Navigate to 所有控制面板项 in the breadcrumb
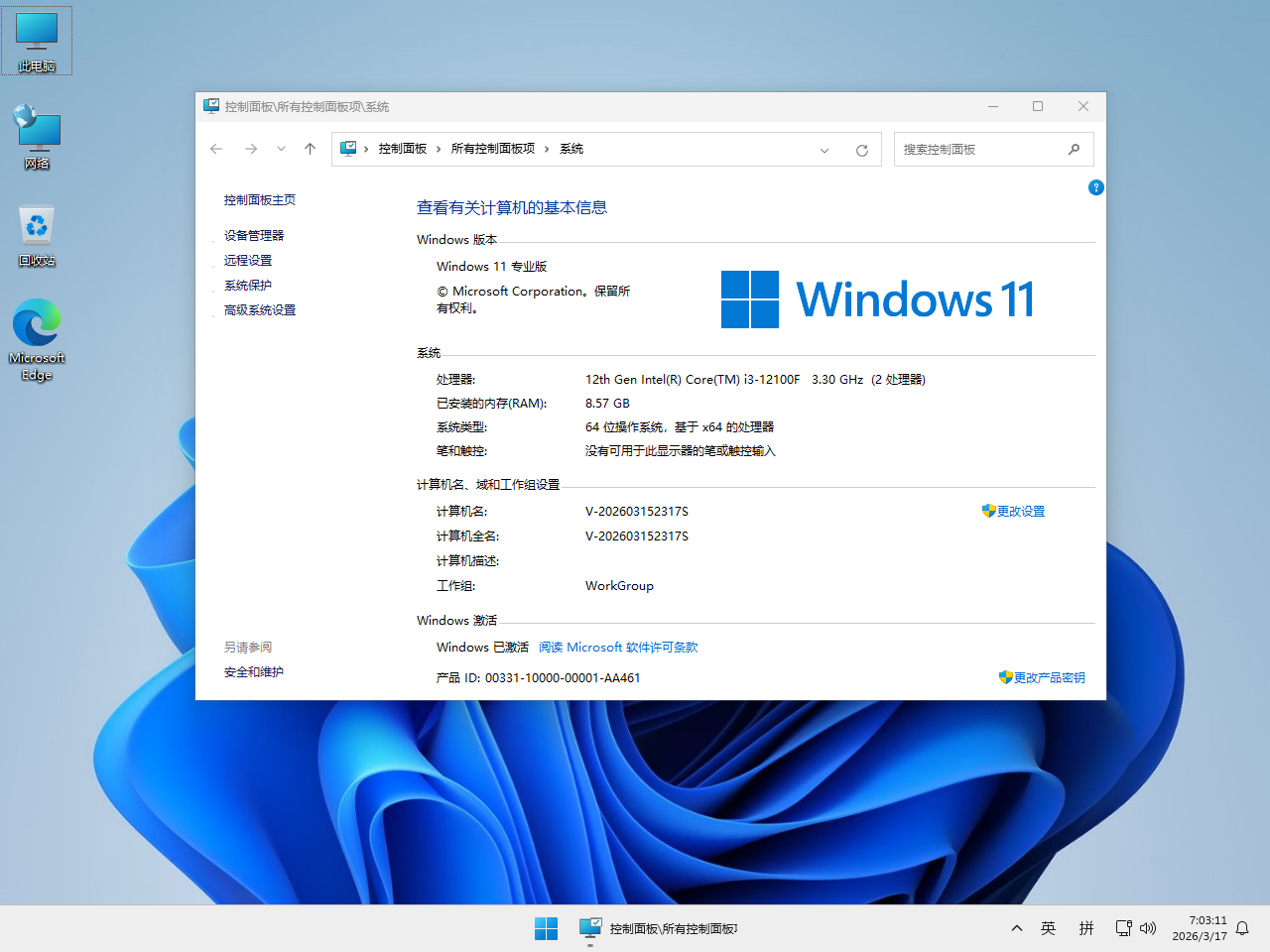1270x952 pixels. (496, 149)
